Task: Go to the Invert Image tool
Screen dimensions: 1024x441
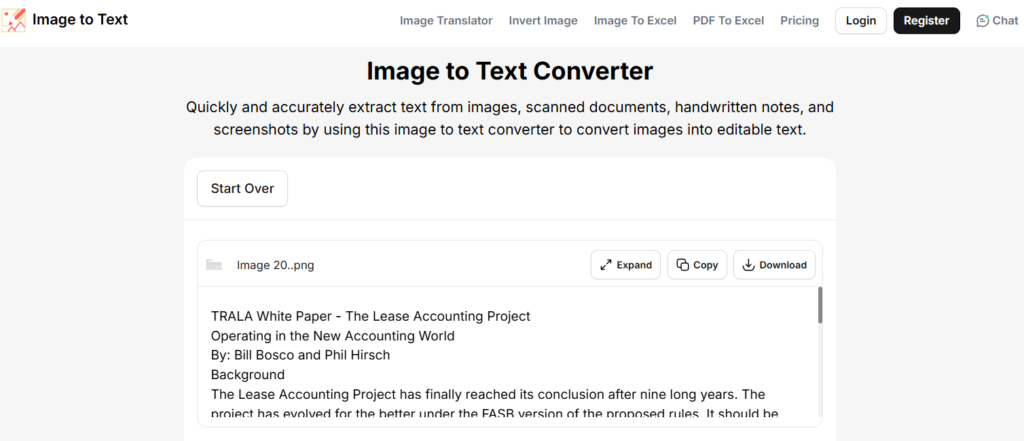Action: [x=543, y=21]
